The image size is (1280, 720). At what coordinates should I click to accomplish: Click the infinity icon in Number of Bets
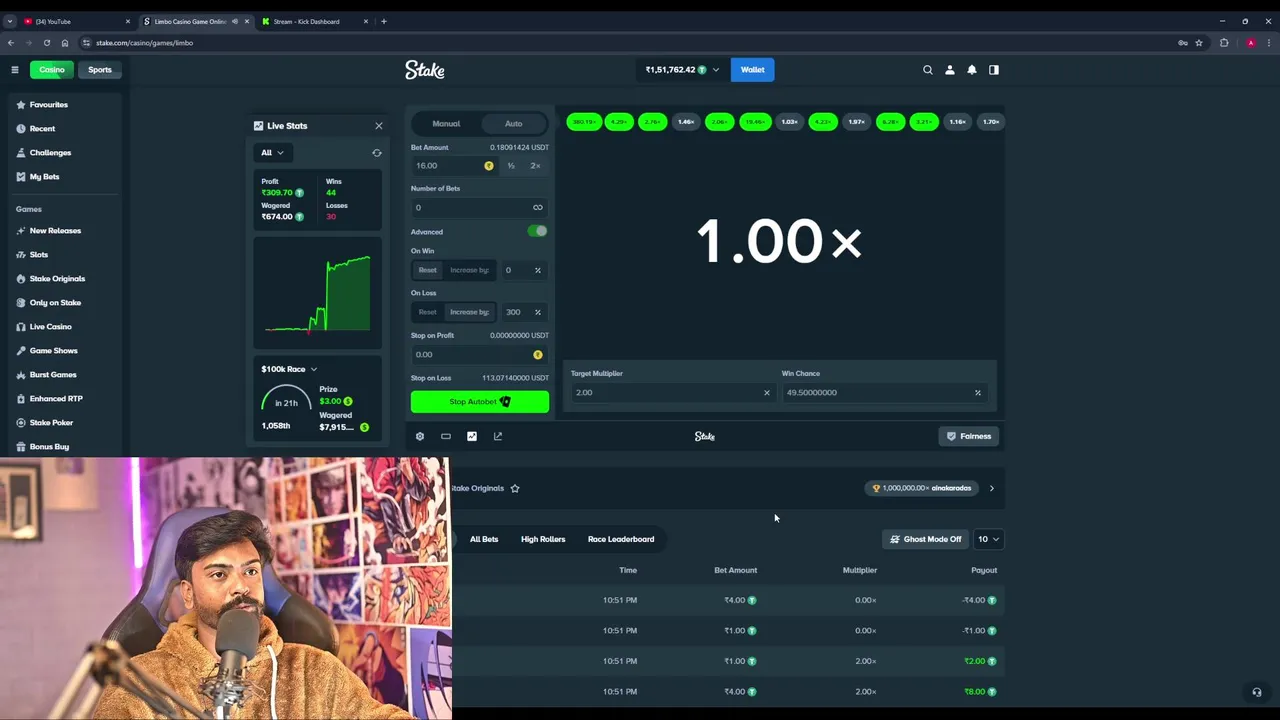click(x=538, y=208)
